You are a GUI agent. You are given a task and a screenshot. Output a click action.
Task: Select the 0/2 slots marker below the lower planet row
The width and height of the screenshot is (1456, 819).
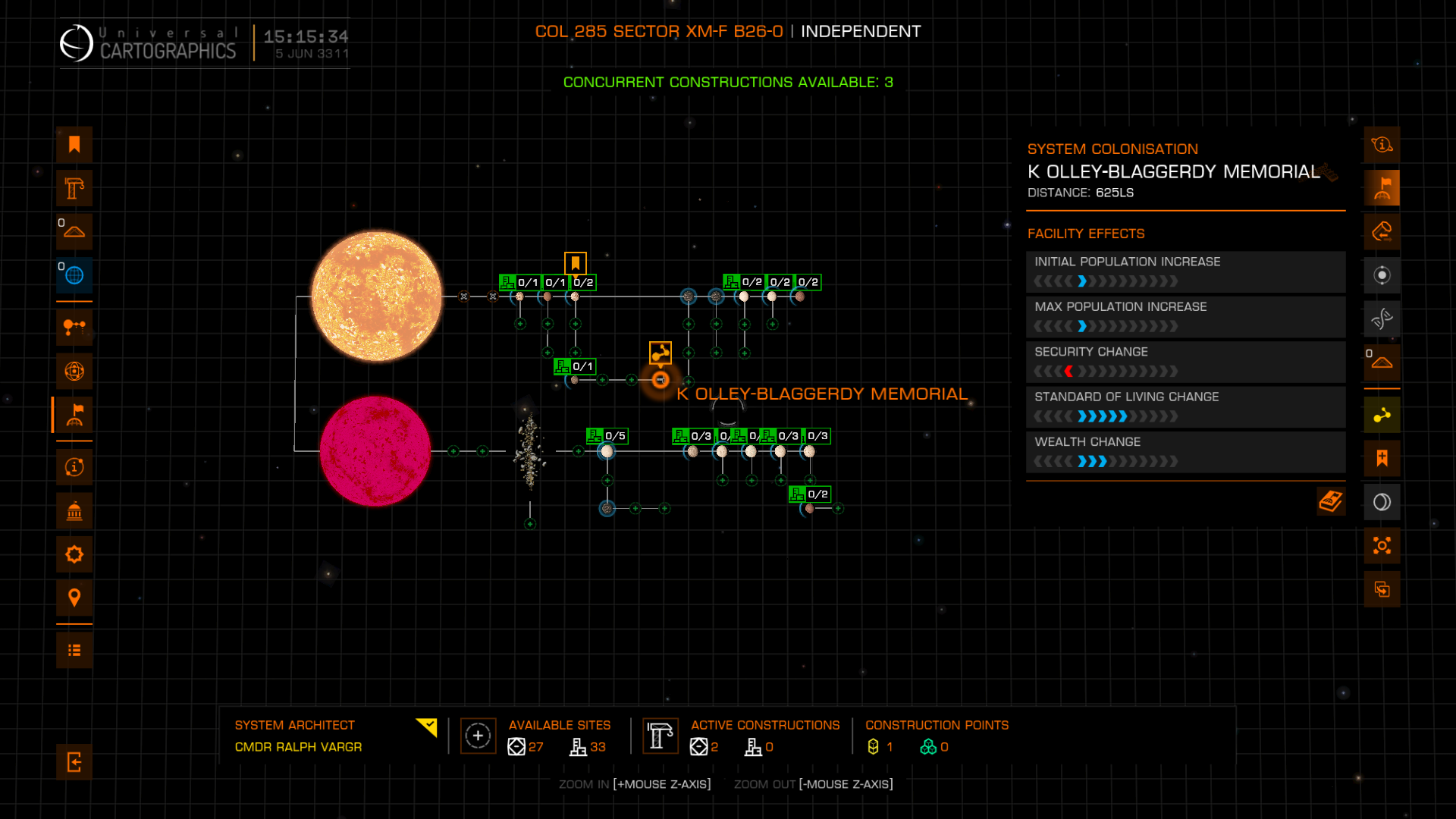(x=810, y=494)
